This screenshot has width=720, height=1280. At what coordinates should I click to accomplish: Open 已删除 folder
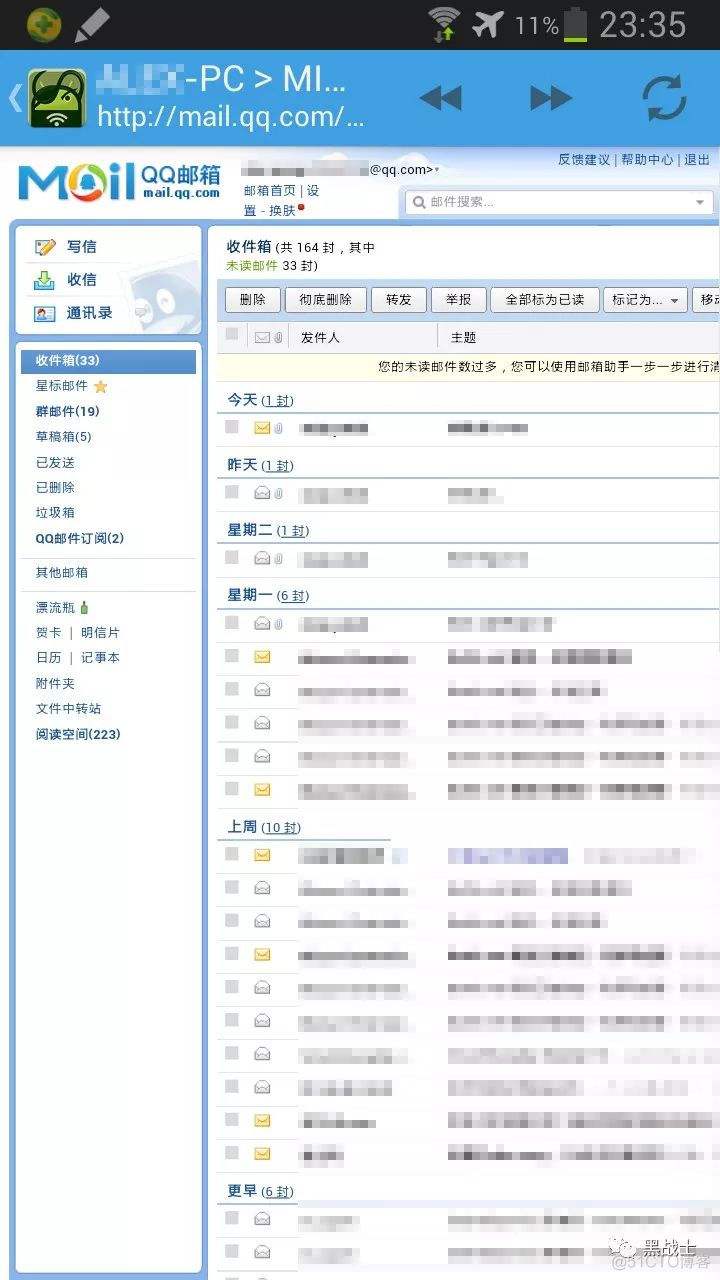coord(55,488)
